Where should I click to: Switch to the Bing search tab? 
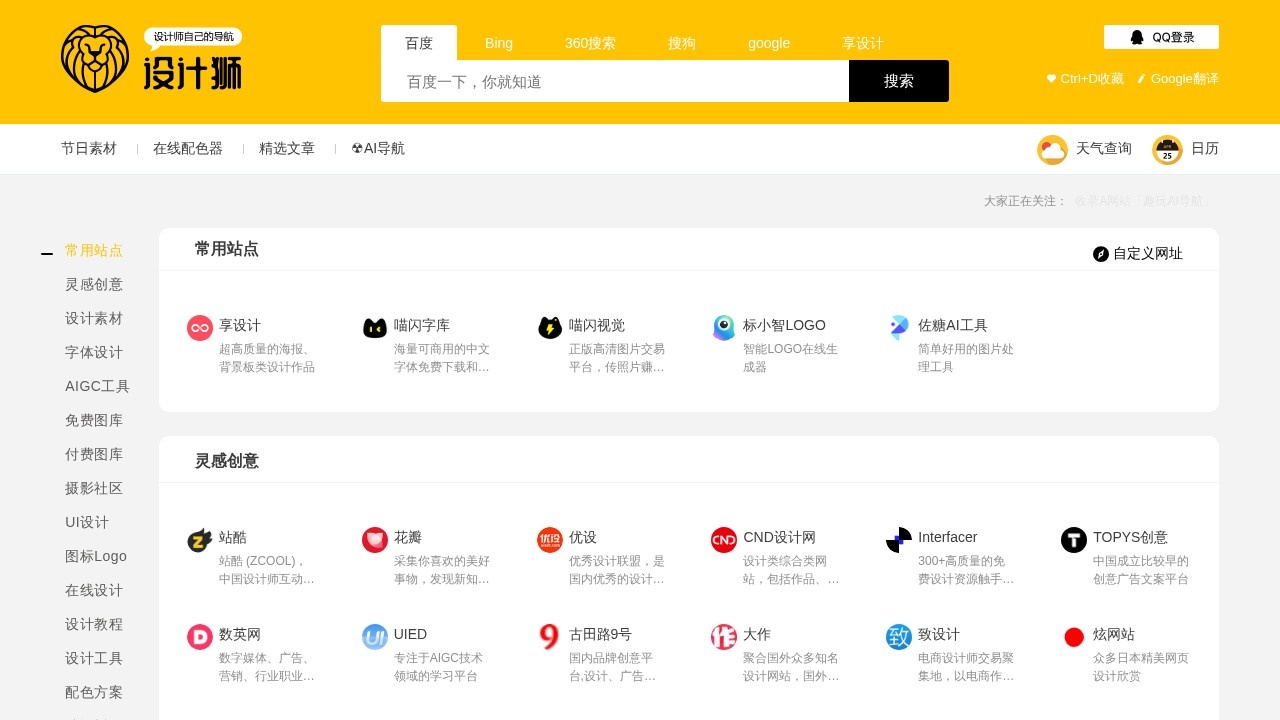click(498, 43)
